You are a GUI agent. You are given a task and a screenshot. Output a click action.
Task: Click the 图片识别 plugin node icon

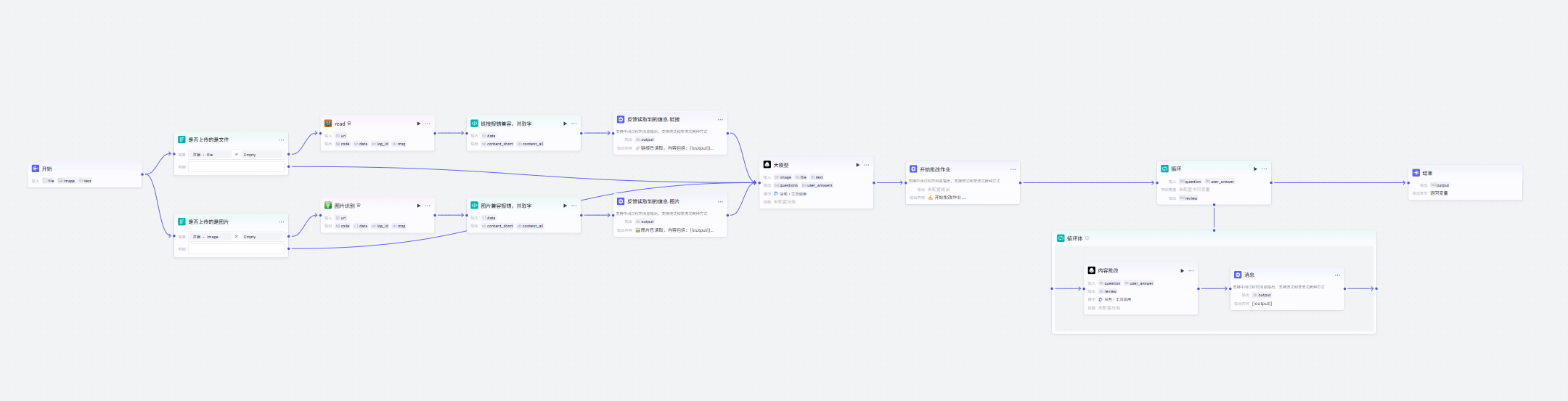(x=328, y=206)
